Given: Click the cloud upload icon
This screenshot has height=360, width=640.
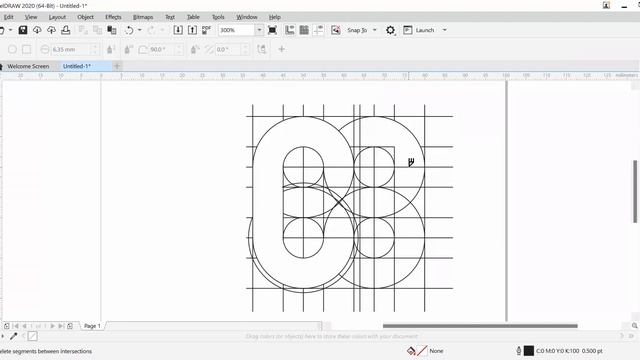Looking at the screenshot, I should coord(51,30).
